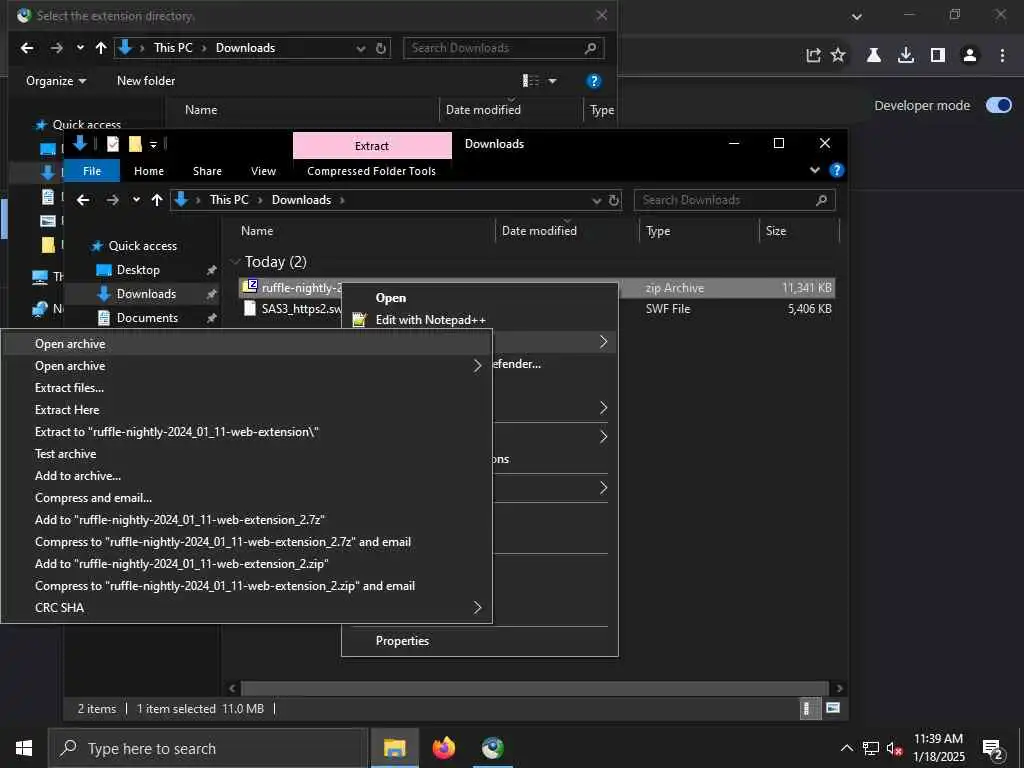Click Chrome share page icon
The image size is (1024, 768).
[813, 56]
